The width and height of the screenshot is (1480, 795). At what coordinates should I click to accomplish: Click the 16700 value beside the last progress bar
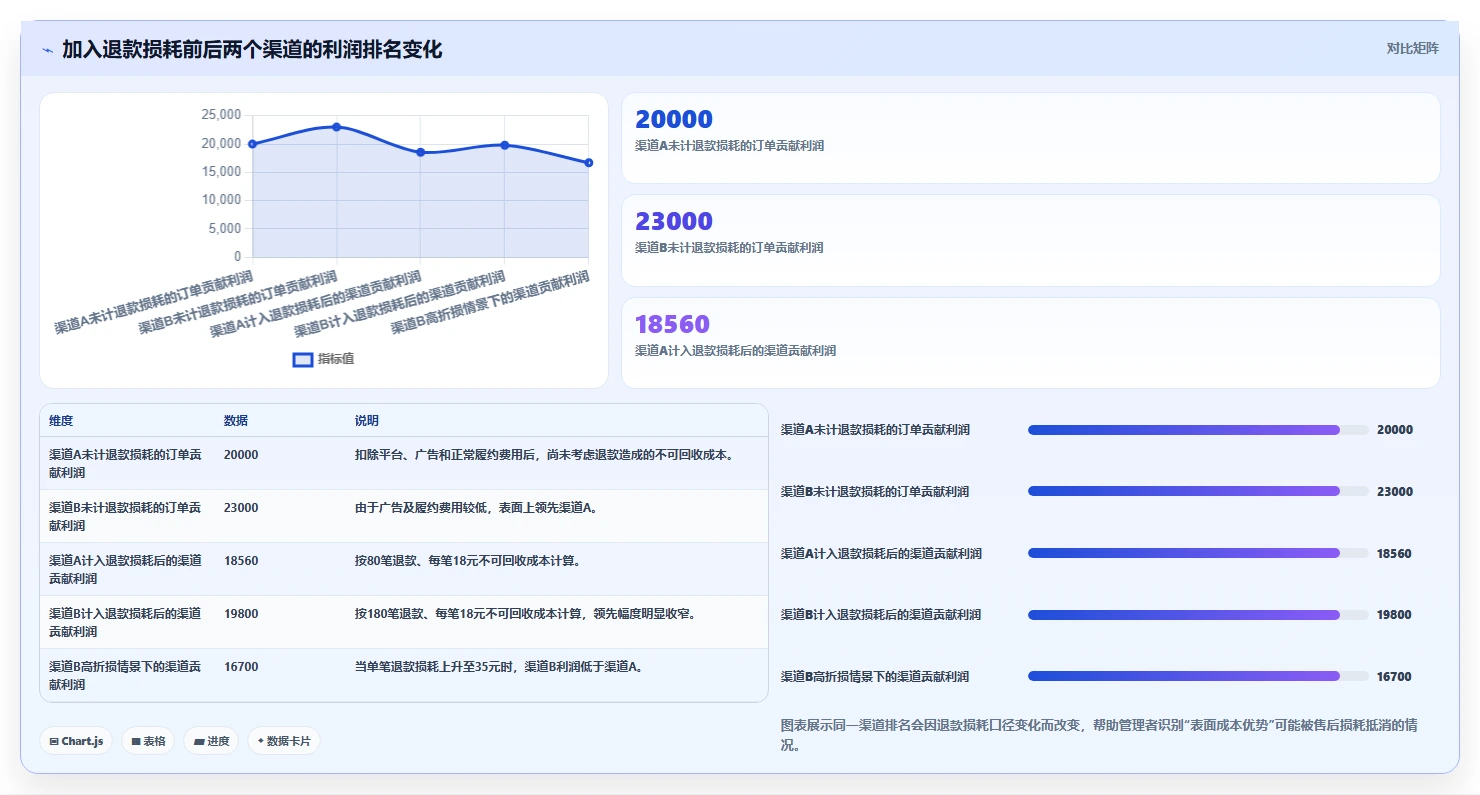click(1394, 677)
